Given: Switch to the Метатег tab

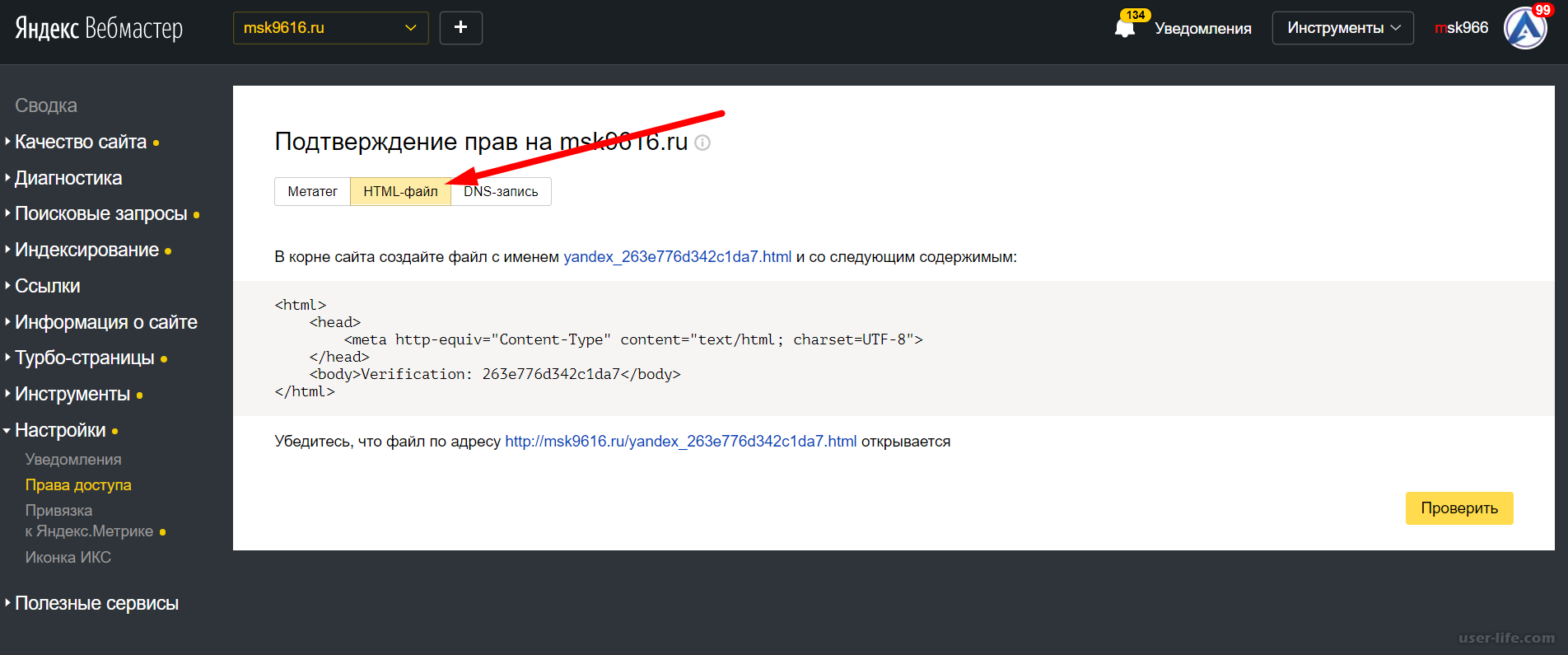Looking at the screenshot, I should 312,191.
